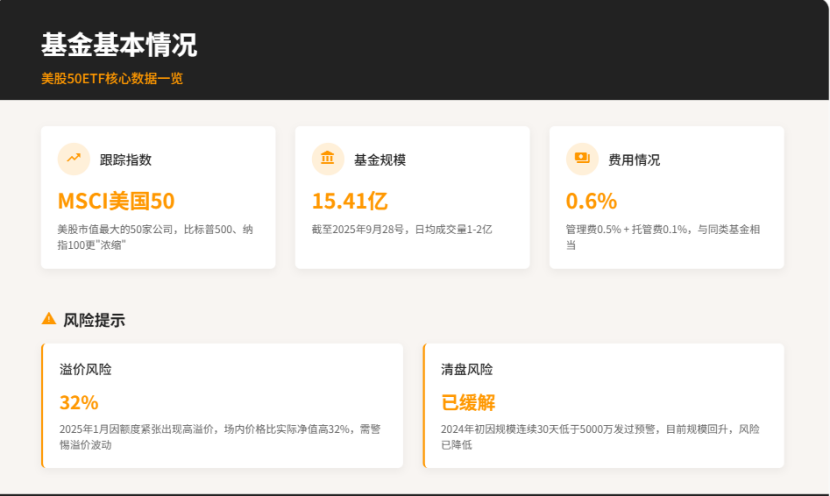Click the 基金规模 card label
The image size is (830, 496).
point(380,159)
